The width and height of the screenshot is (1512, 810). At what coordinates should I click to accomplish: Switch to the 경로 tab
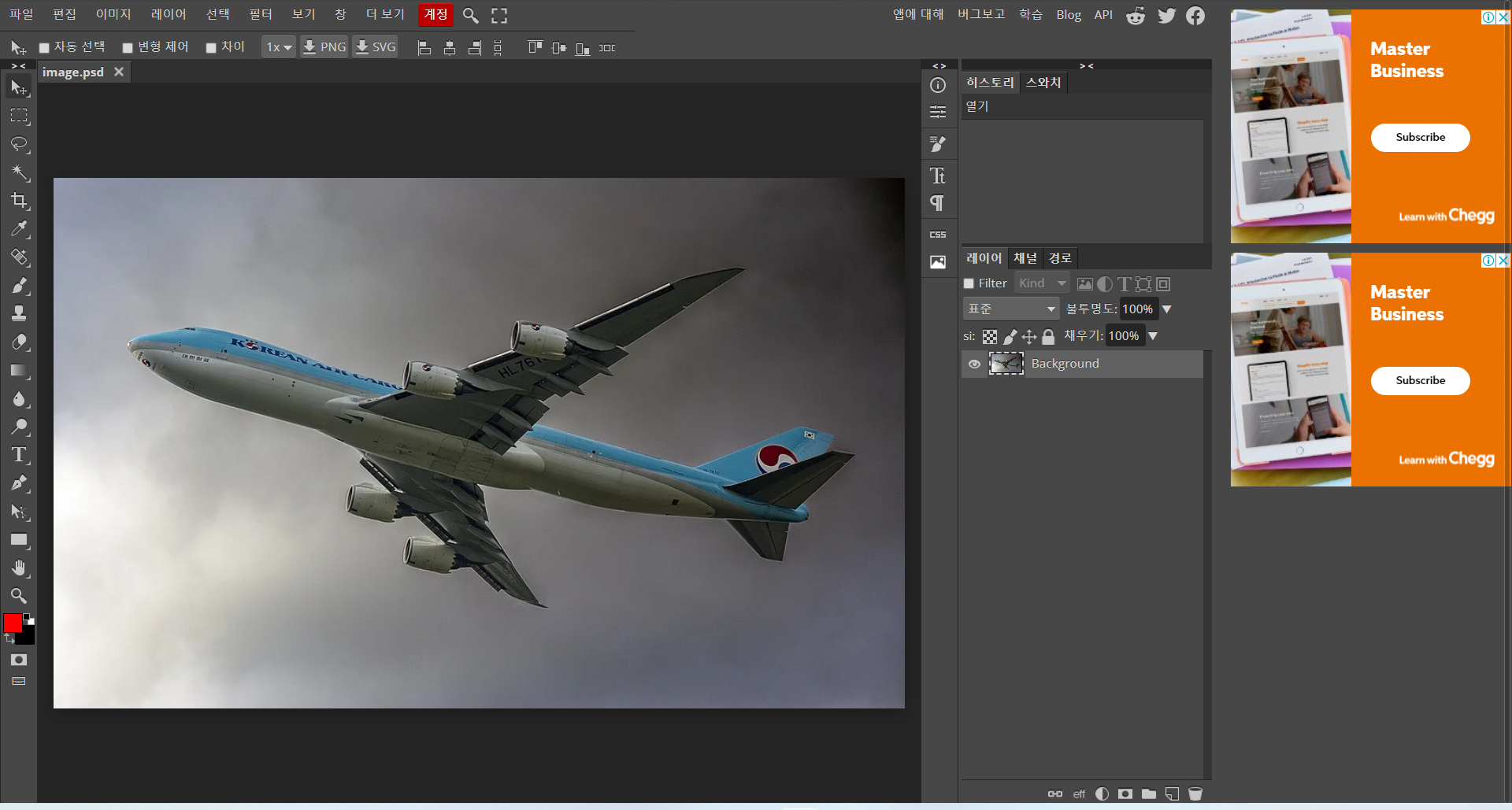coord(1060,258)
